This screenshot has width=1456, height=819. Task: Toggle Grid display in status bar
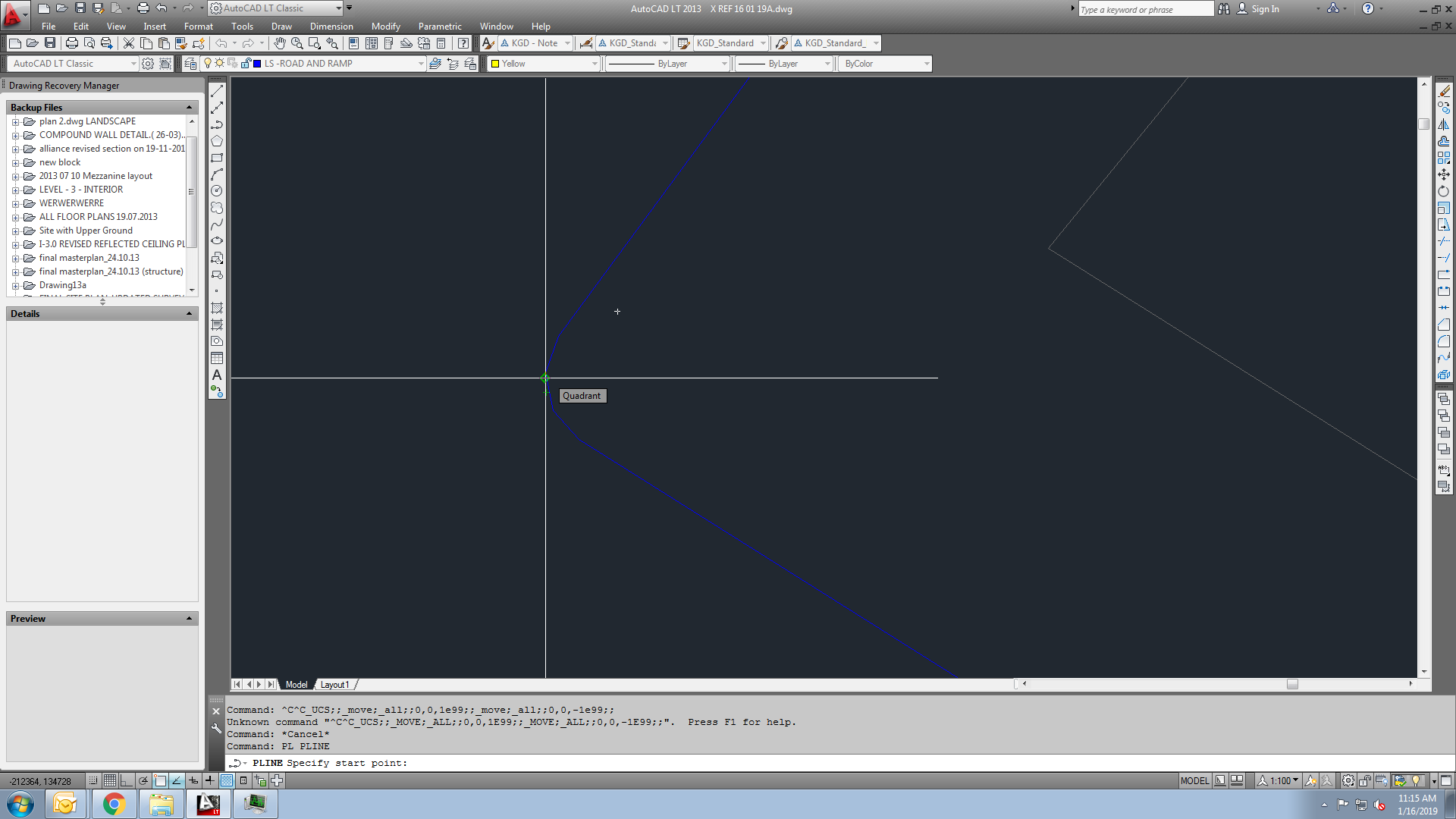pos(110,780)
